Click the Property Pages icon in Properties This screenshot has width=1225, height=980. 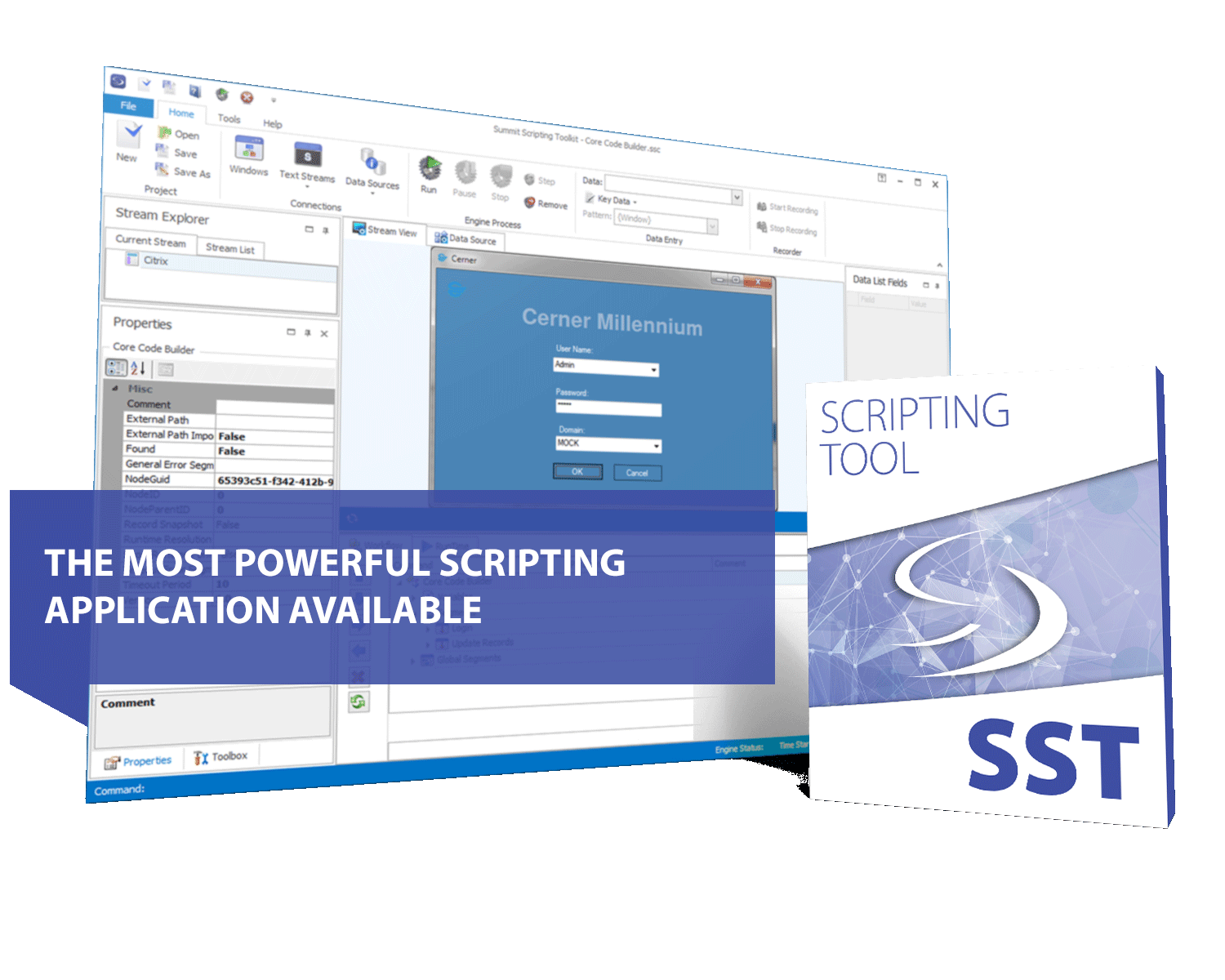166,369
